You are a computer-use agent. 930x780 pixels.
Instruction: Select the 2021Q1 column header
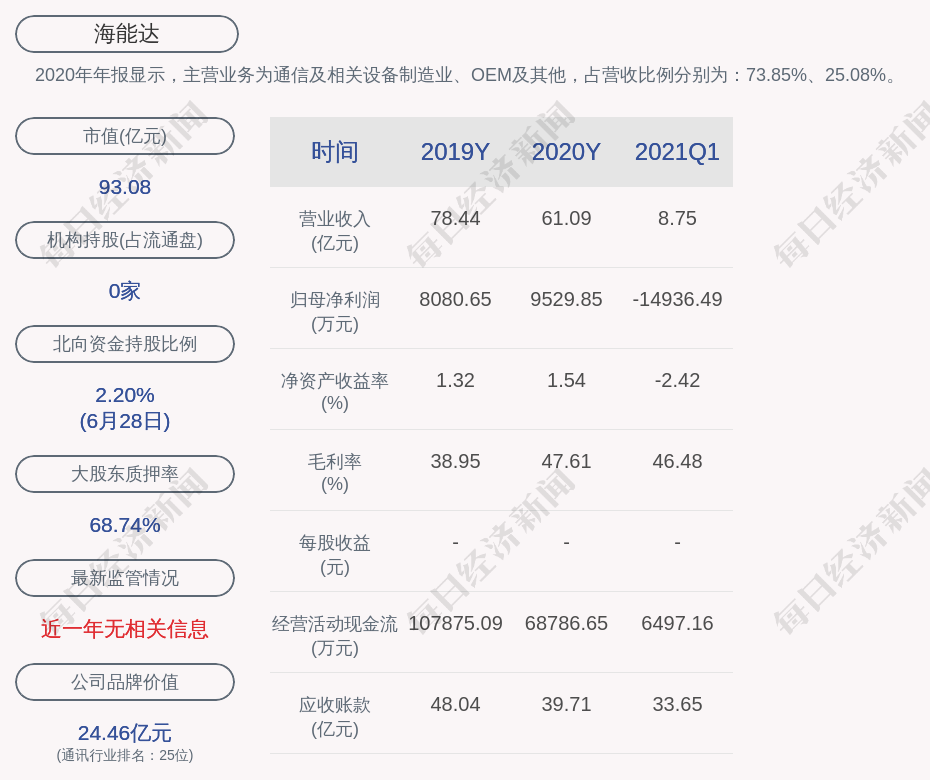677,152
